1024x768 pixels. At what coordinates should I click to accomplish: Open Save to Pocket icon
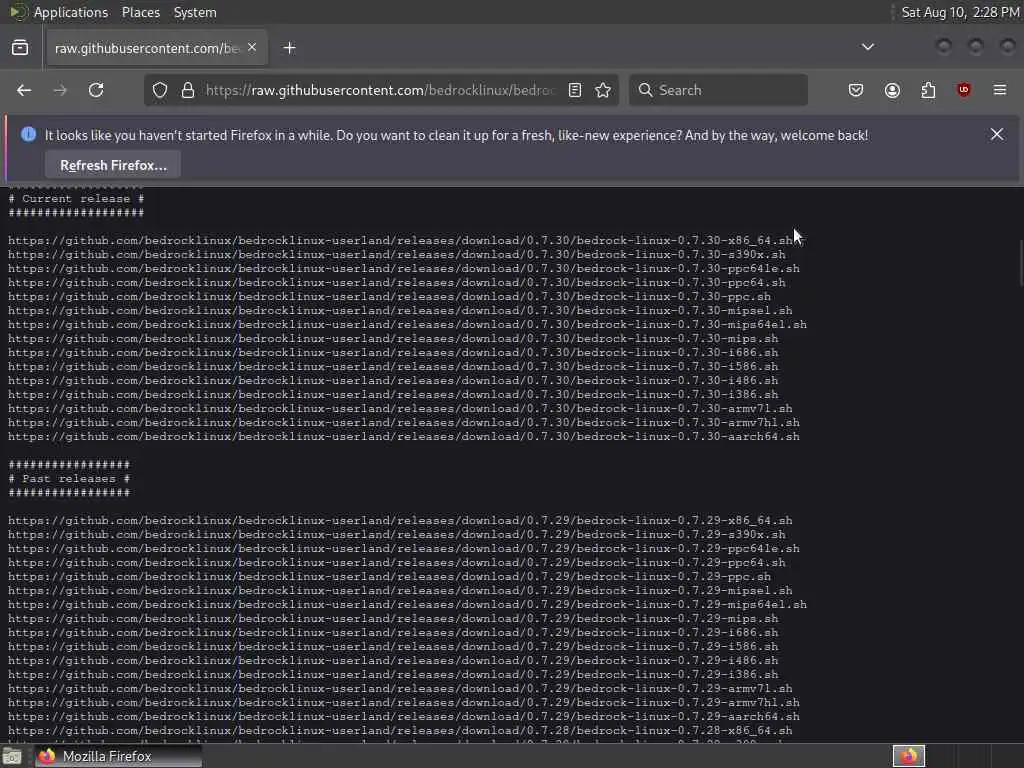coord(856,90)
